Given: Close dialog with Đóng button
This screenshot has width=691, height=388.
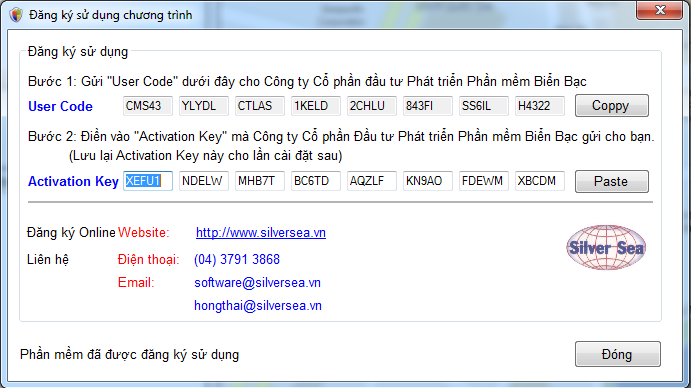Looking at the screenshot, I should (x=617, y=354).
